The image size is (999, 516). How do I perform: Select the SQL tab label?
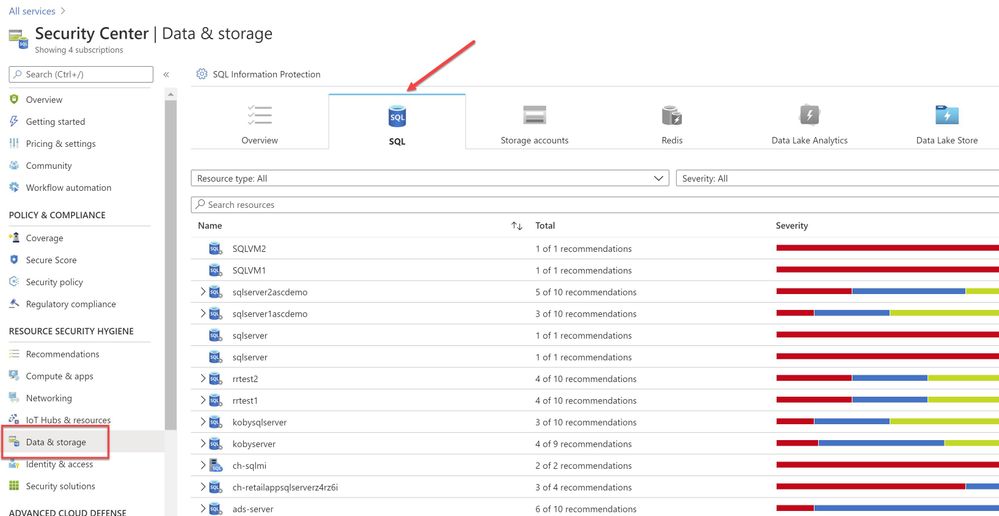tap(397, 141)
